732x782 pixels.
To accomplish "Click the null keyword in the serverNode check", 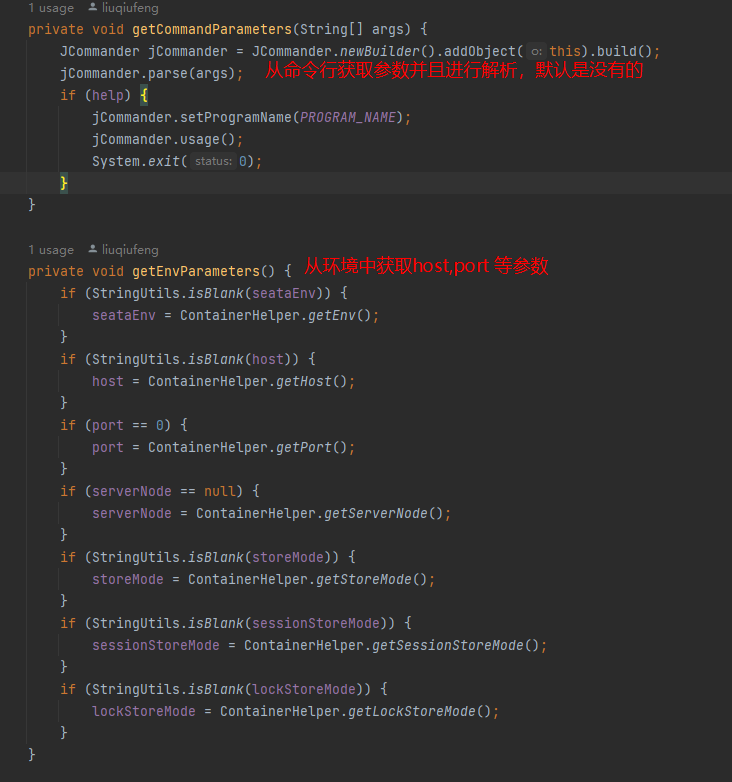I will pos(219,491).
